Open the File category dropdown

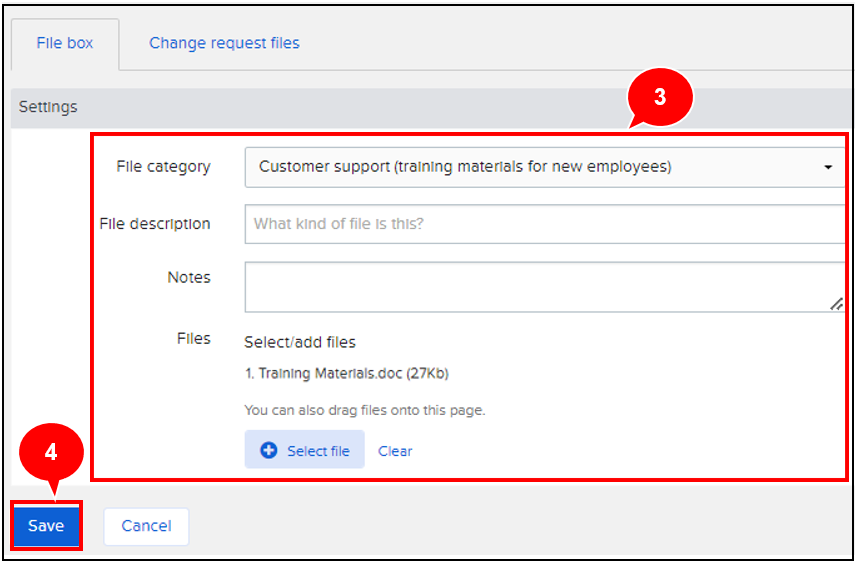[x=540, y=167]
